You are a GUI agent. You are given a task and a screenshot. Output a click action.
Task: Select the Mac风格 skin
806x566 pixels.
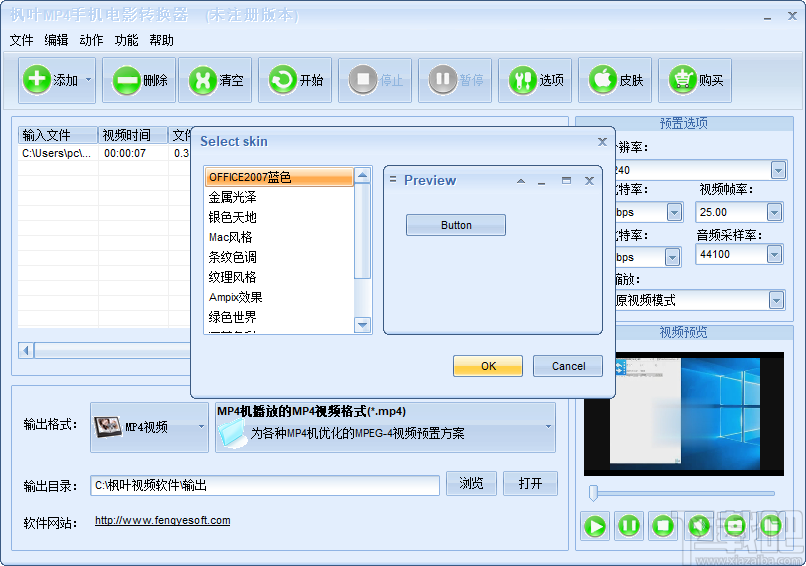coord(279,237)
